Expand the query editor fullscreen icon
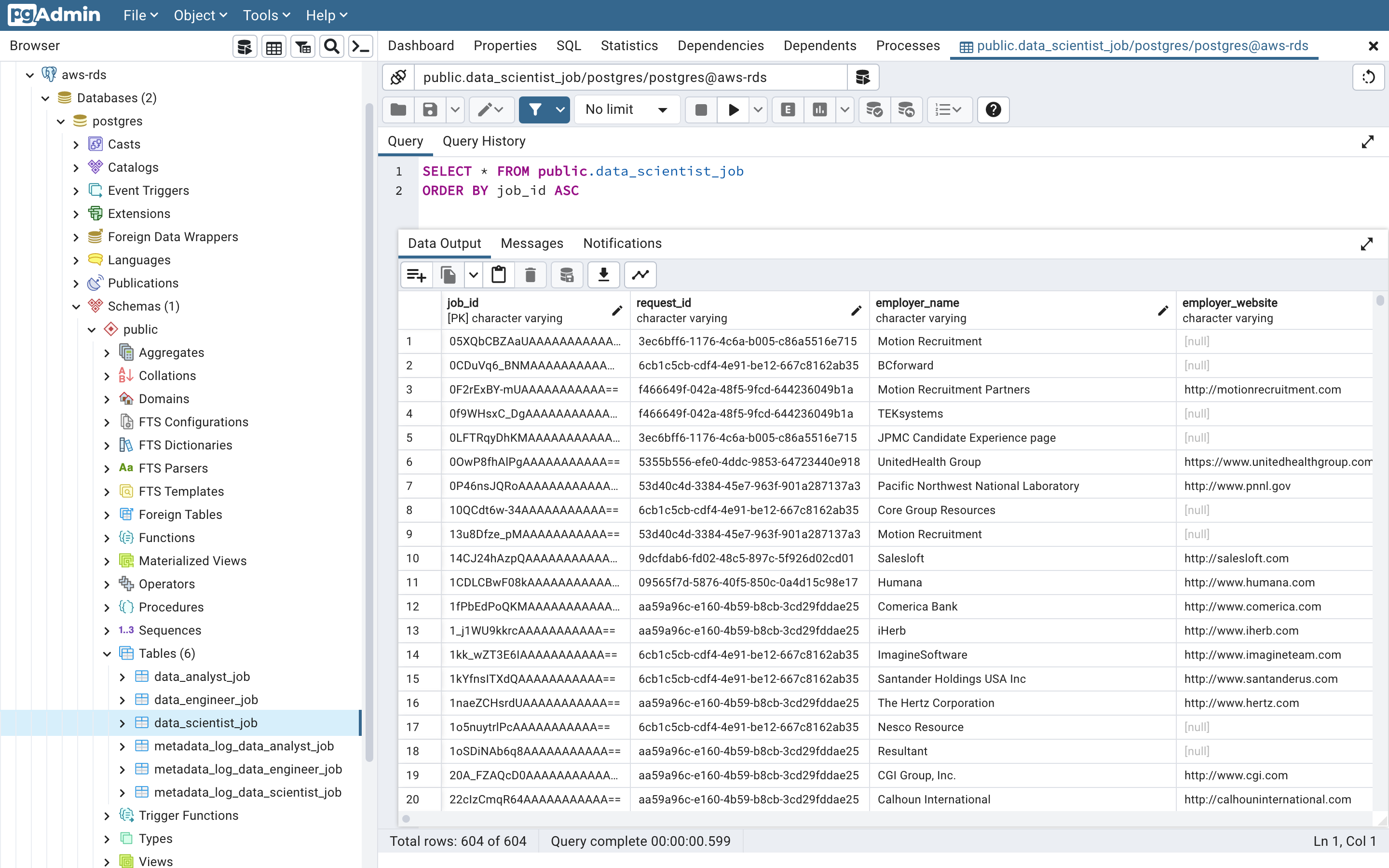Viewport: 1389px width, 868px height. pyautogui.click(x=1368, y=142)
